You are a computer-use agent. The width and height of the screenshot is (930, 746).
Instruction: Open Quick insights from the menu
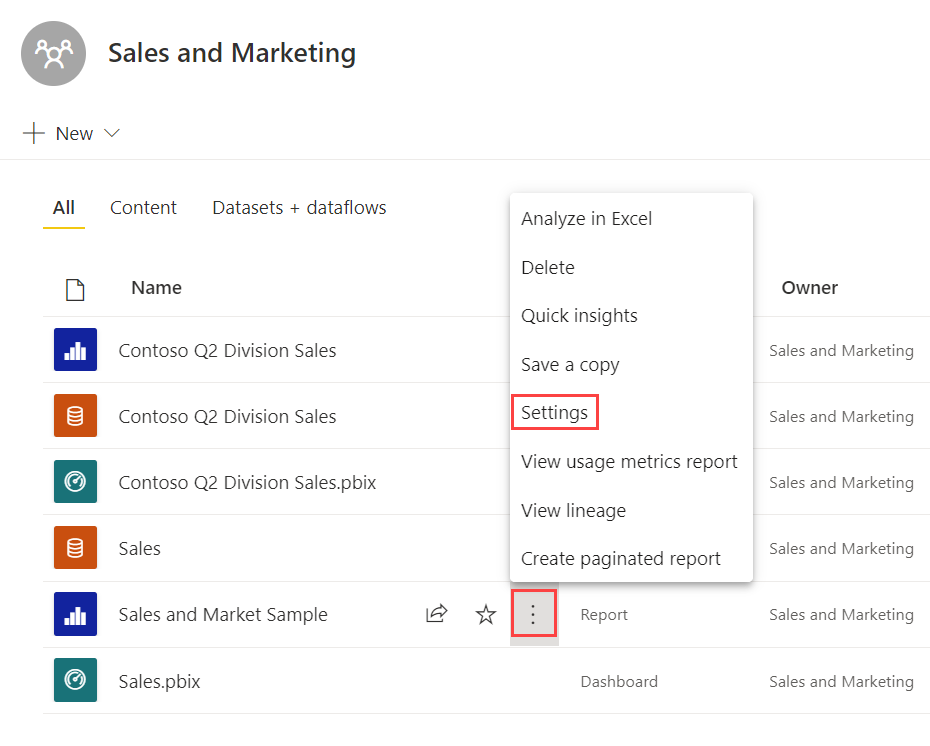(579, 316)
